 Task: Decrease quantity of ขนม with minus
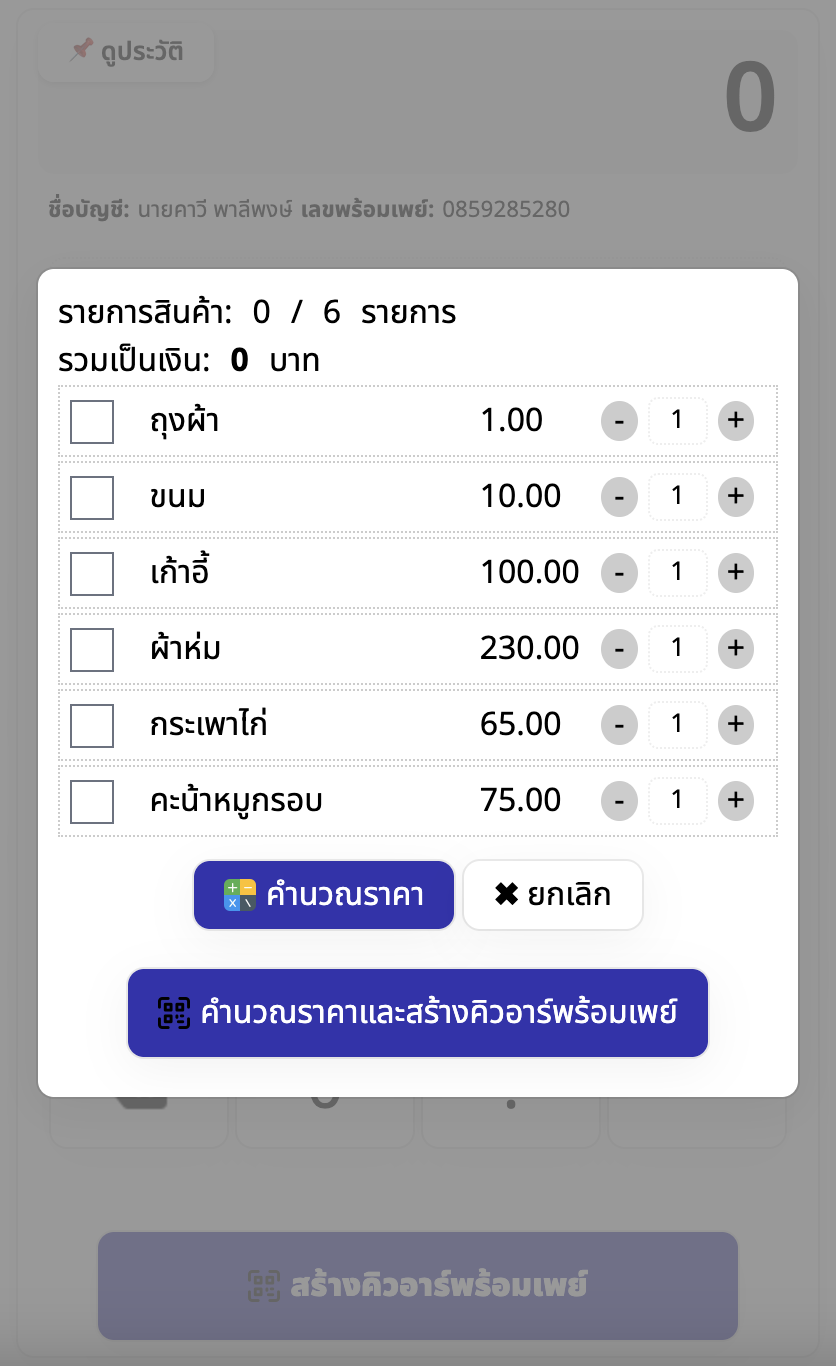[619, 497]
